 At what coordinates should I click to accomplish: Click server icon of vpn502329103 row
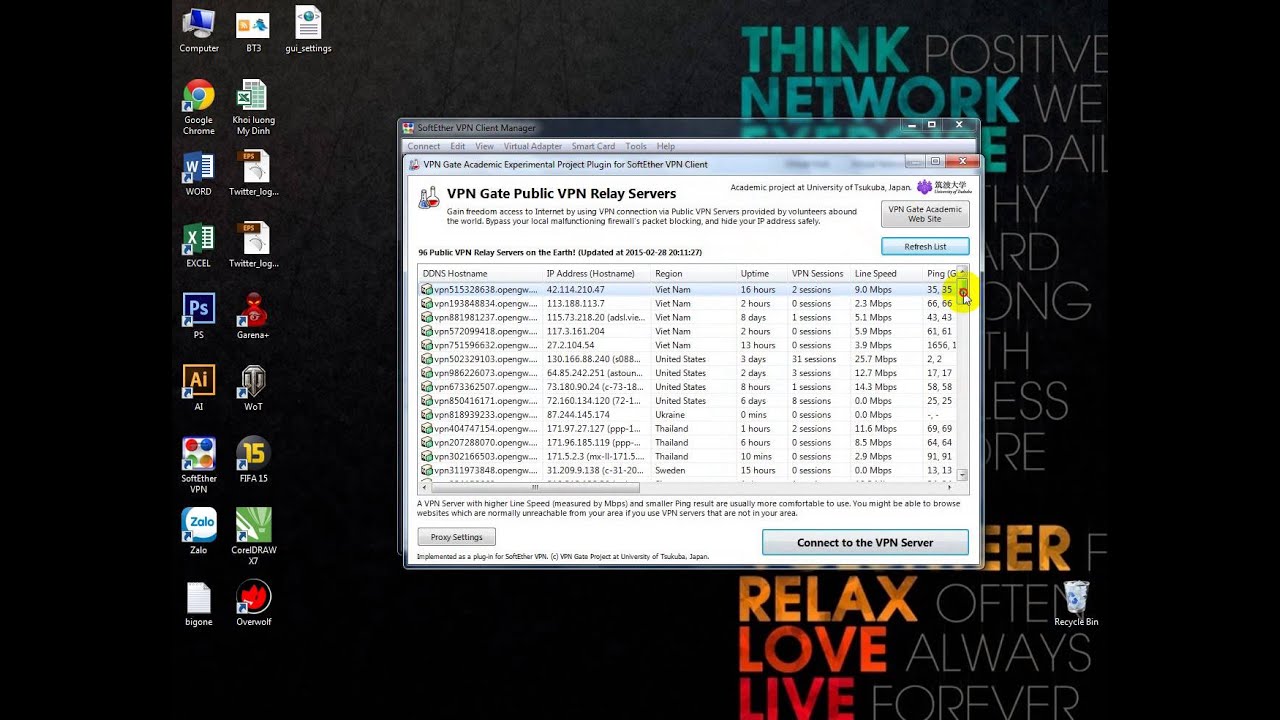(426, 359)
